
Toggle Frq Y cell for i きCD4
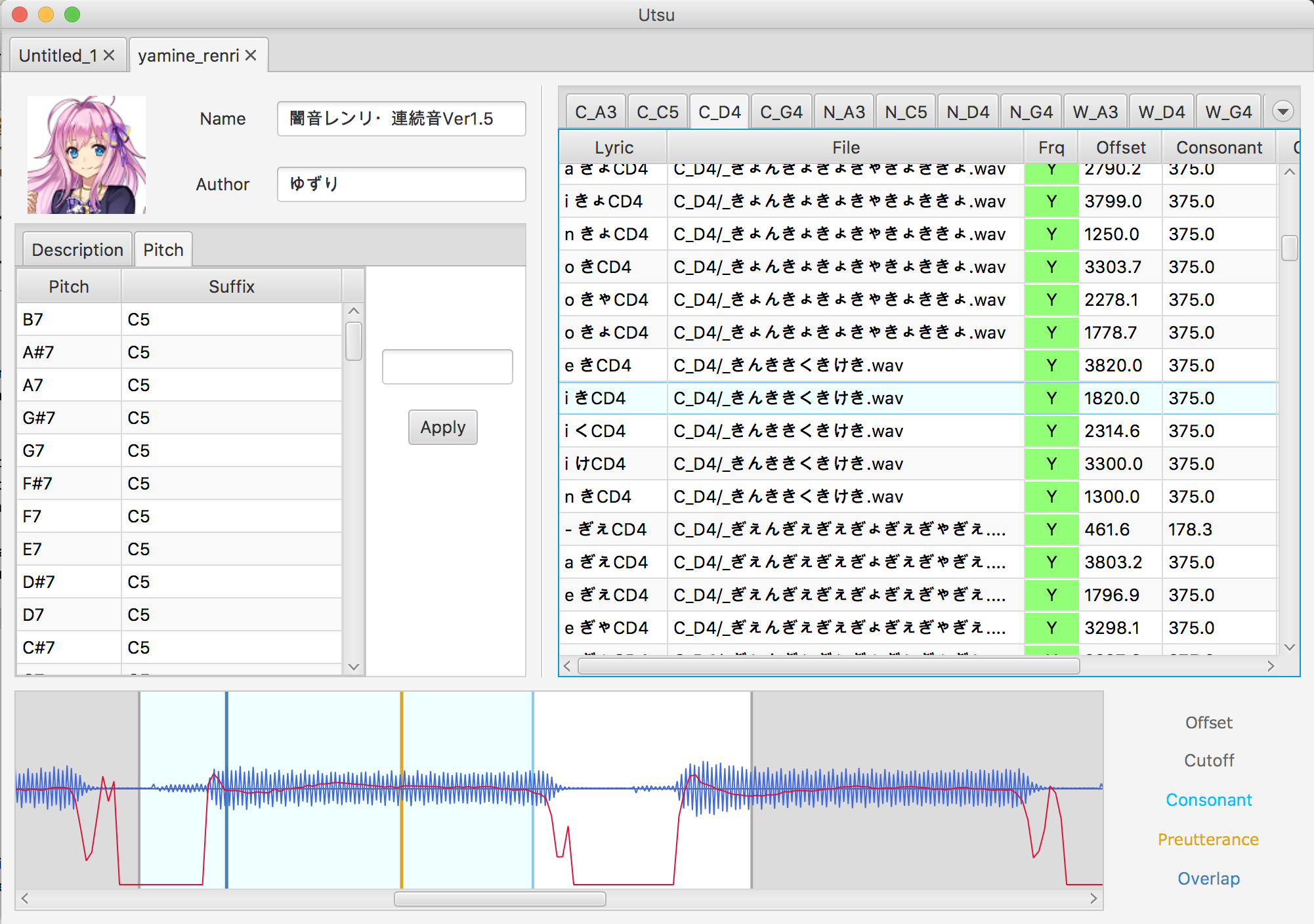click(1051, 398)
